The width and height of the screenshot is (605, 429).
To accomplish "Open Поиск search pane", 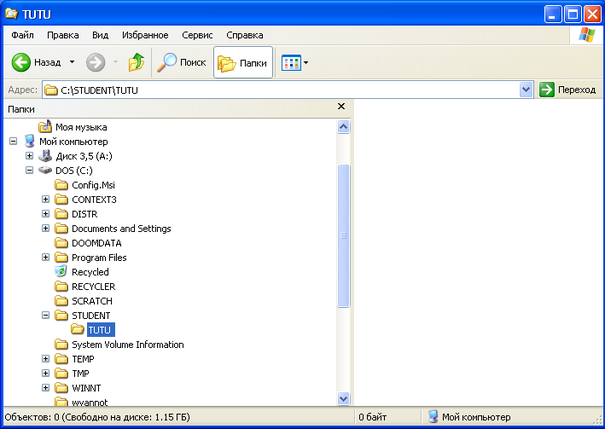I will [x=181, y=62].
